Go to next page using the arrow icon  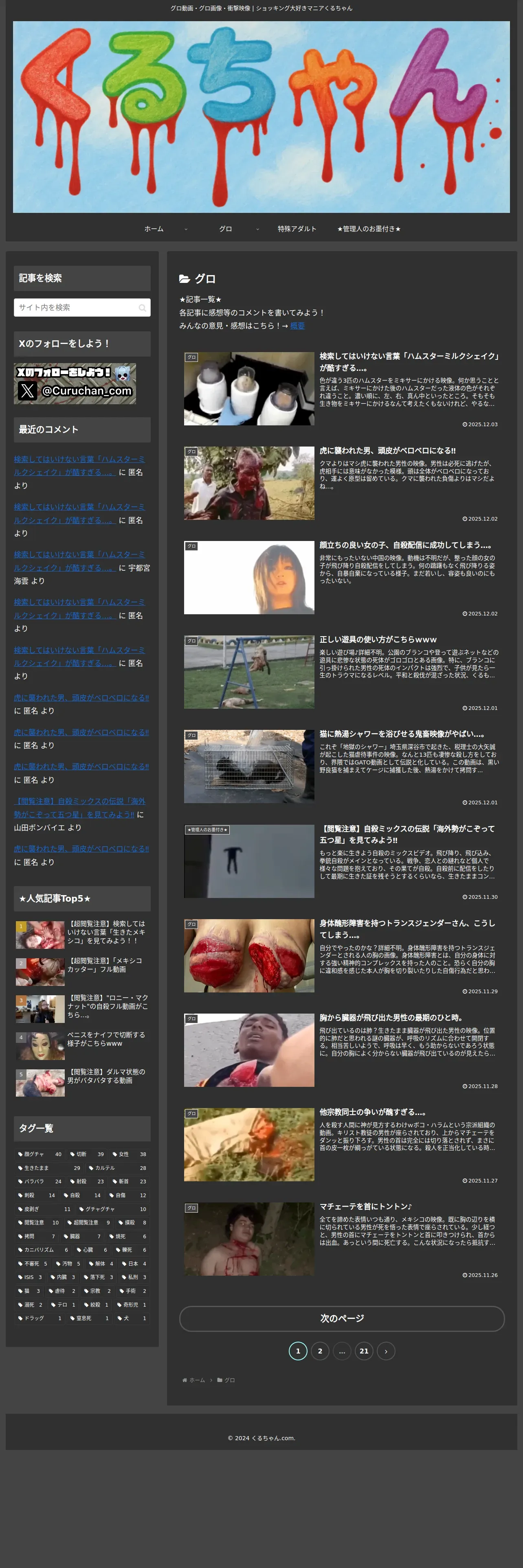(386, 1351)
